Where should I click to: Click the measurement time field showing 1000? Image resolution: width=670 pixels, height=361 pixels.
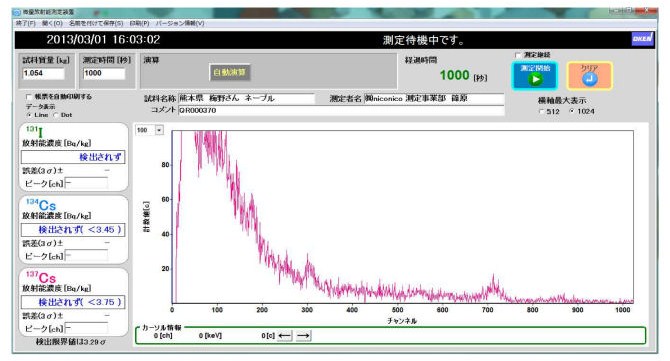pyautogui.click(x=104, y=73)
